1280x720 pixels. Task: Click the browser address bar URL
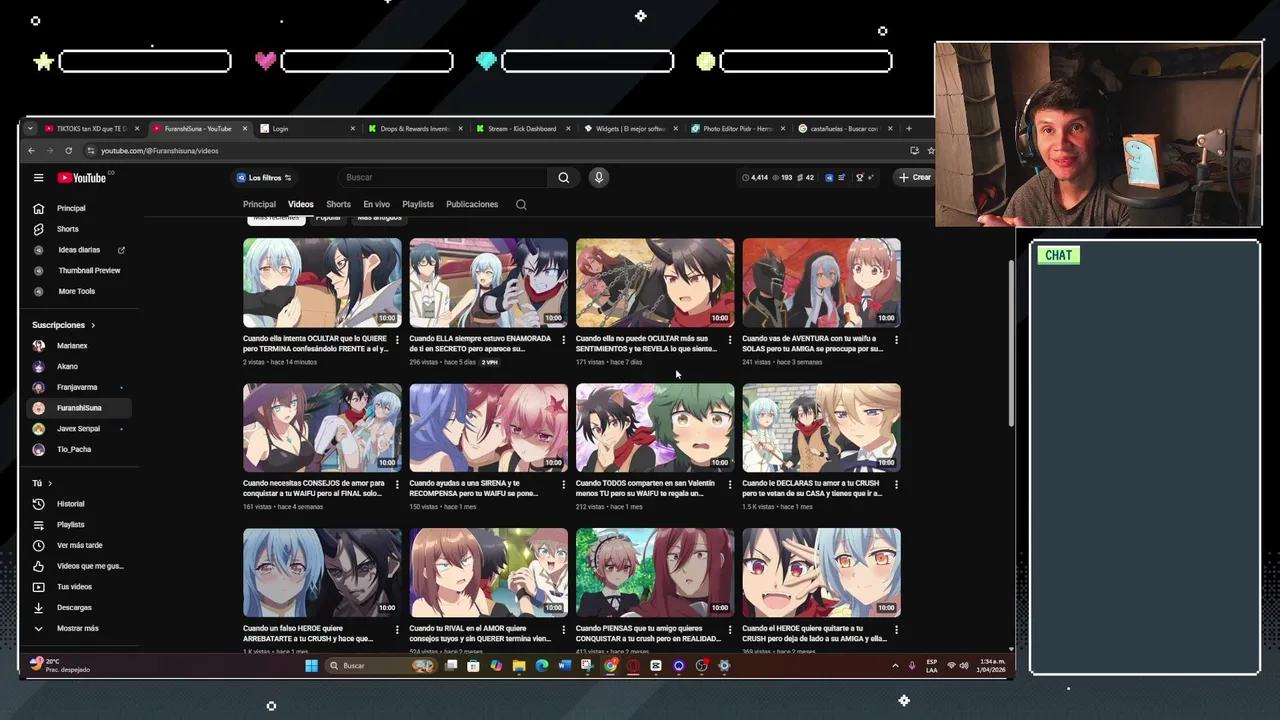[160, 151]
